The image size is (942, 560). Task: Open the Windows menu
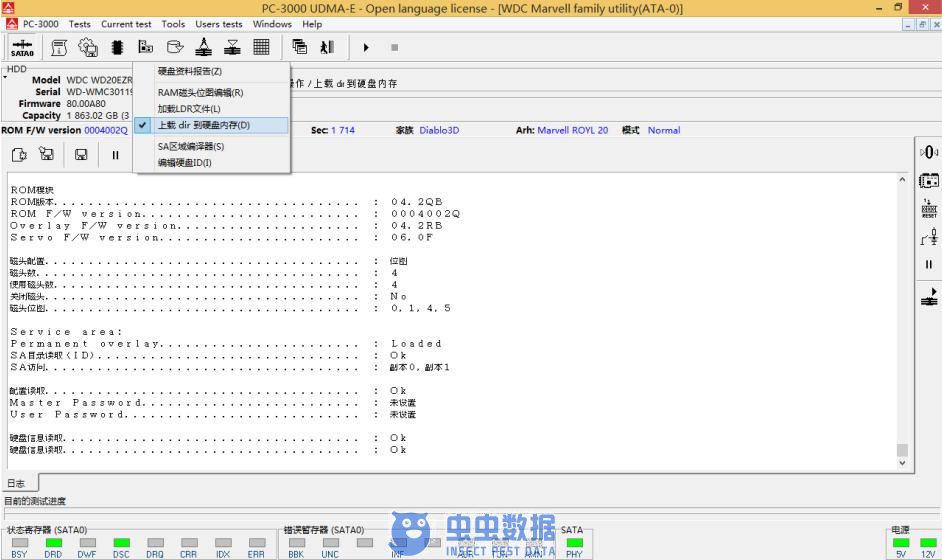pyautogui.click(x=272, y=24)
